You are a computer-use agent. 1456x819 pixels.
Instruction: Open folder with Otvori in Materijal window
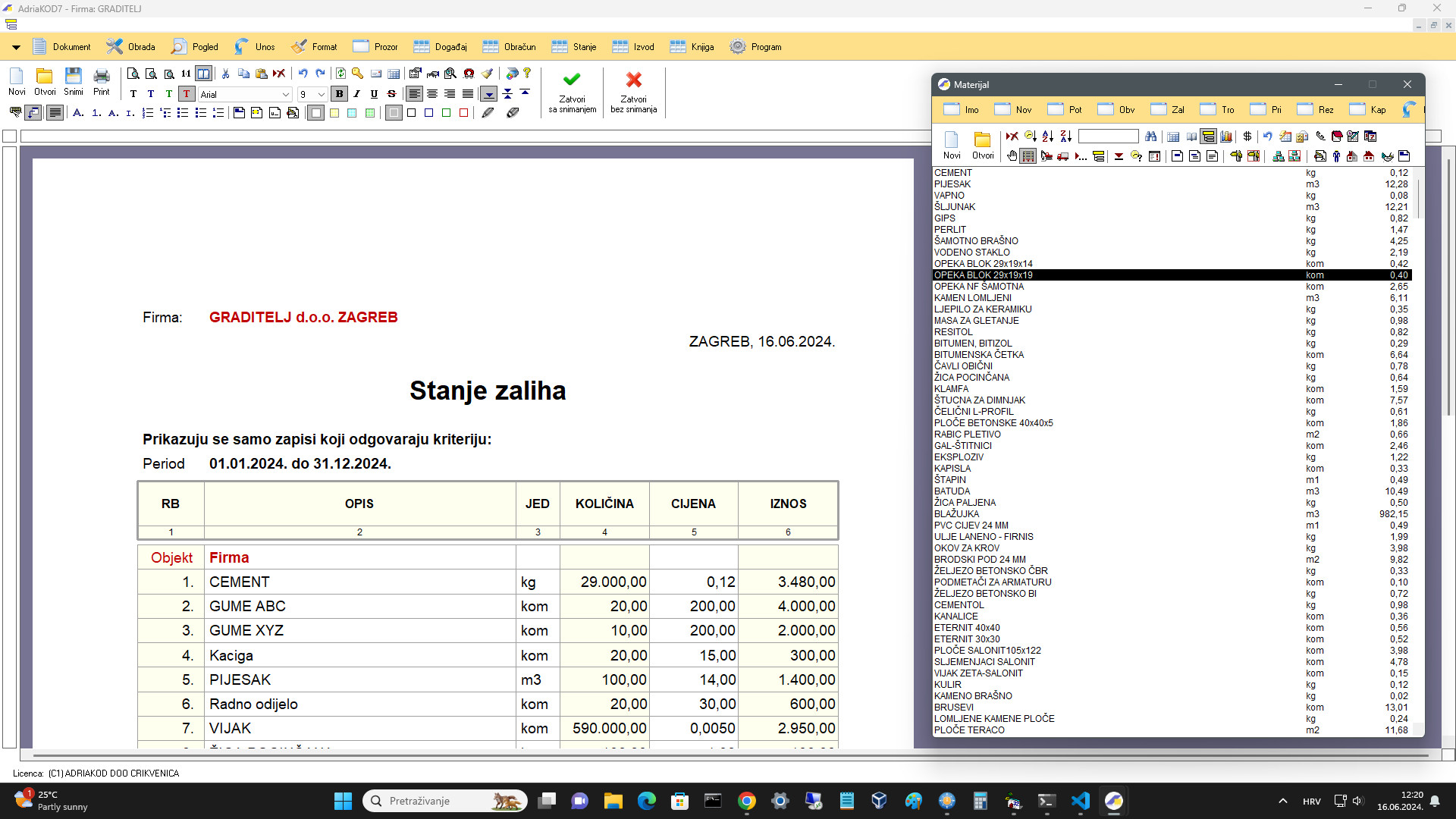pyautogui.click(x=983, y=145)
